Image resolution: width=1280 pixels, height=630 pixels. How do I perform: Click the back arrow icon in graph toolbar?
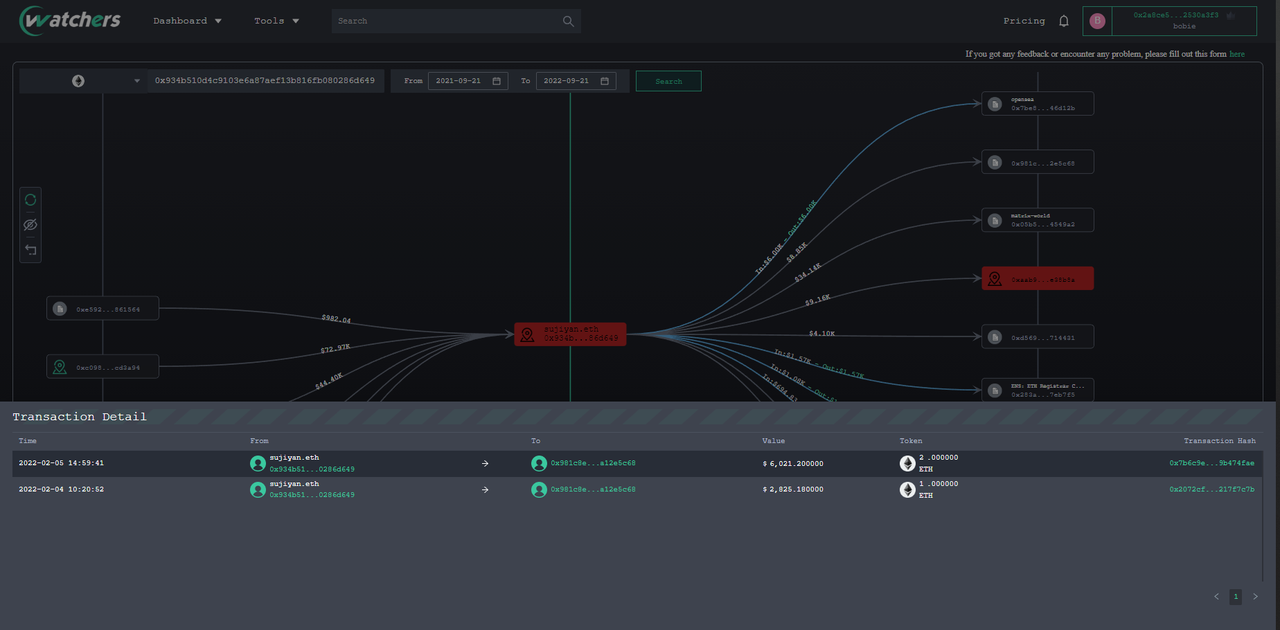(x=30, y=250)
